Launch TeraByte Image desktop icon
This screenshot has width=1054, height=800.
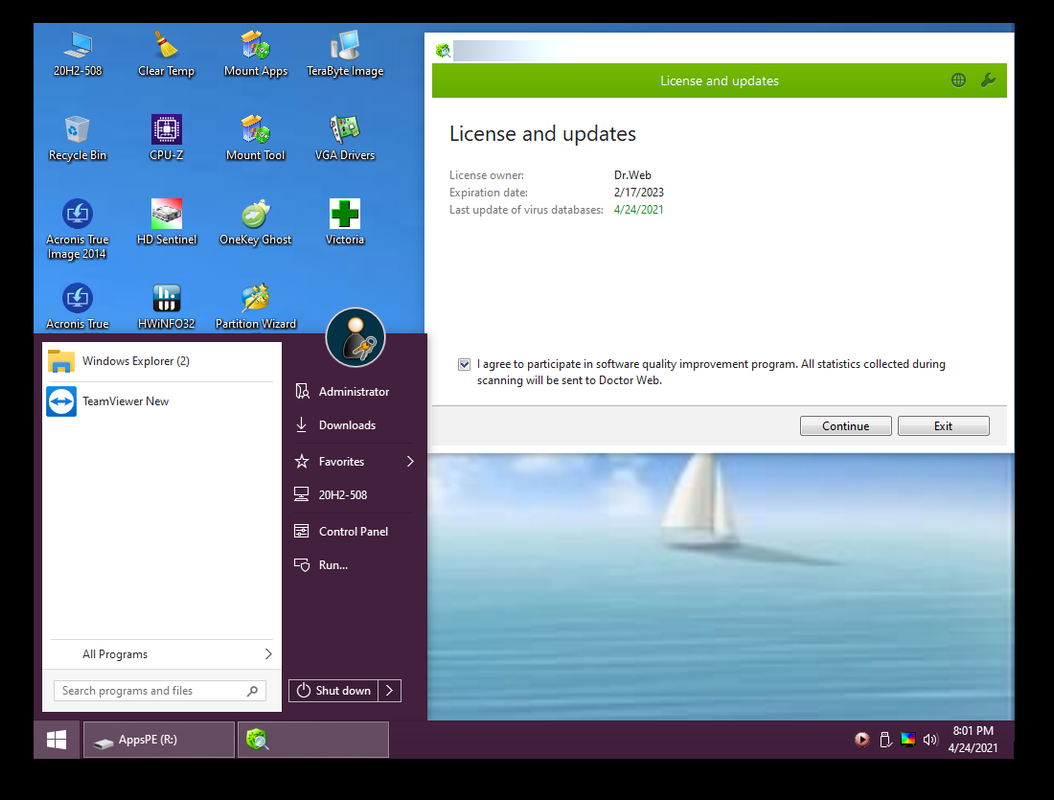coord(345,54)
